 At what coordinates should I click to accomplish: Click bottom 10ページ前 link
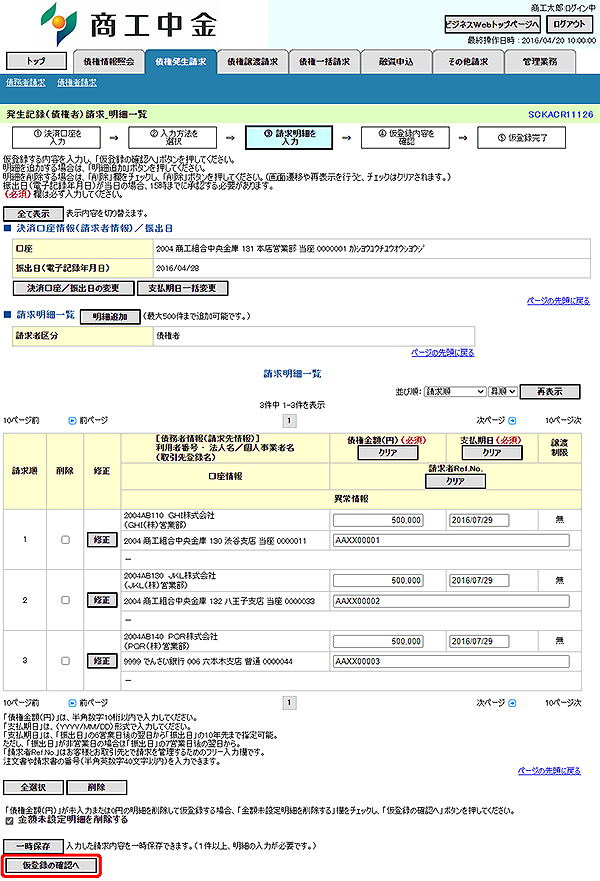pos(21,703)
